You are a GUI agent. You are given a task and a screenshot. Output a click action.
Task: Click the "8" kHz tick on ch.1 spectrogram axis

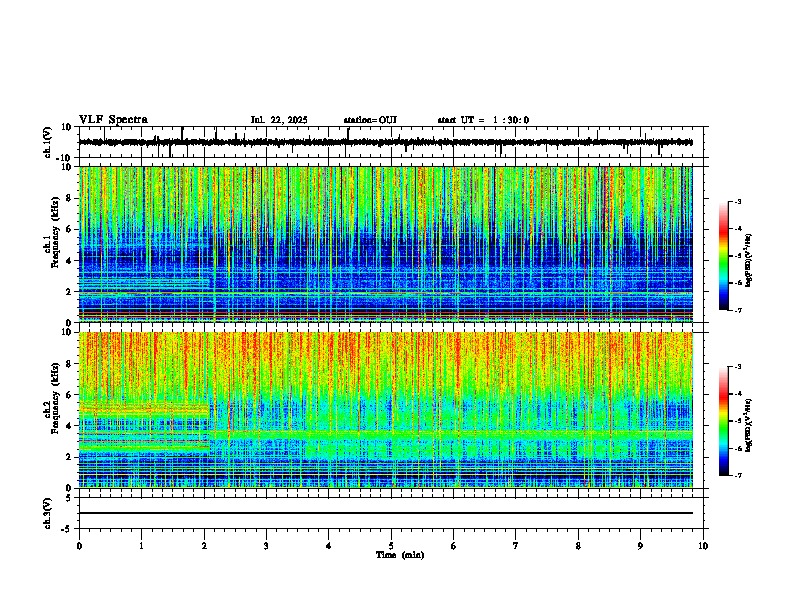click(70, 198)
